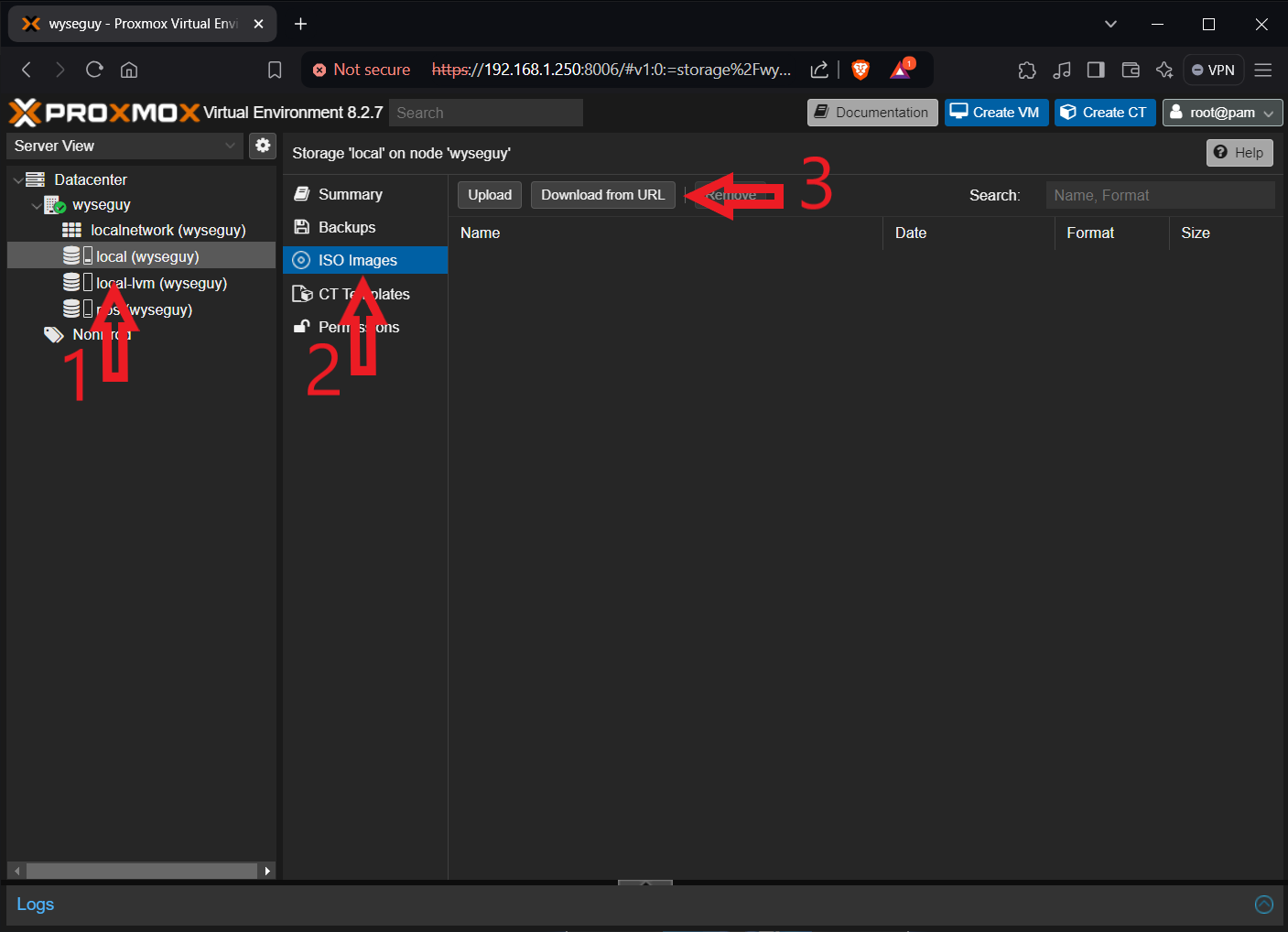Open browser extensions puzzle icon
Viewport: 1288px width, 932px height.
1027,70
